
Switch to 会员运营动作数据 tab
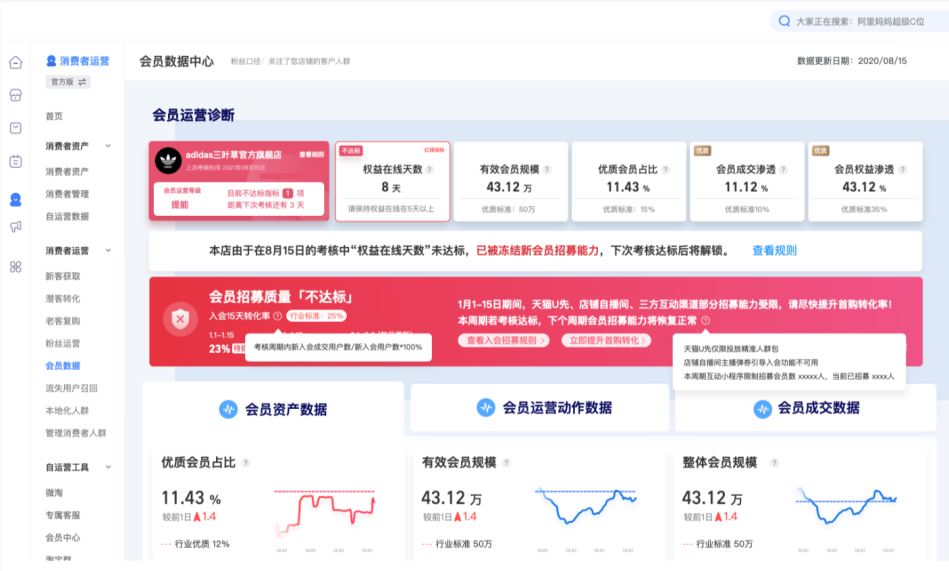(540, 408)
